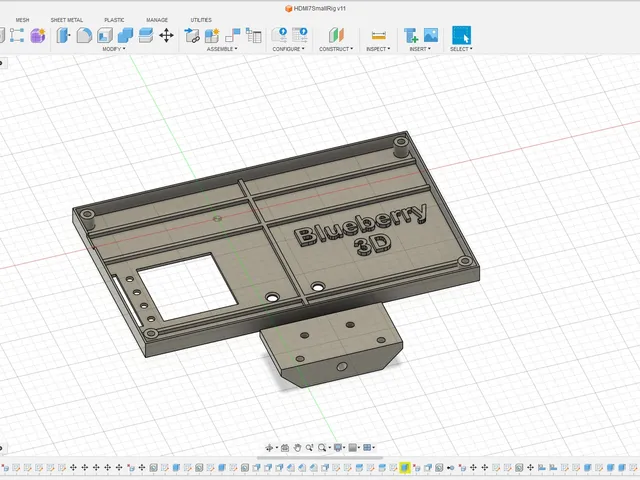Click the Display Settings monitor icon
This screenshot has width=640, height=480.
click(338, 448)
